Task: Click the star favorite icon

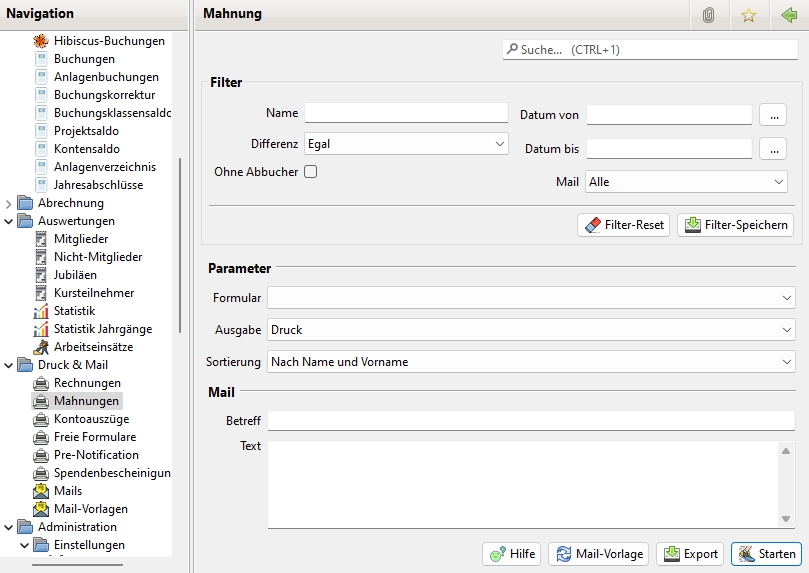Action: (x=747, y=15)
